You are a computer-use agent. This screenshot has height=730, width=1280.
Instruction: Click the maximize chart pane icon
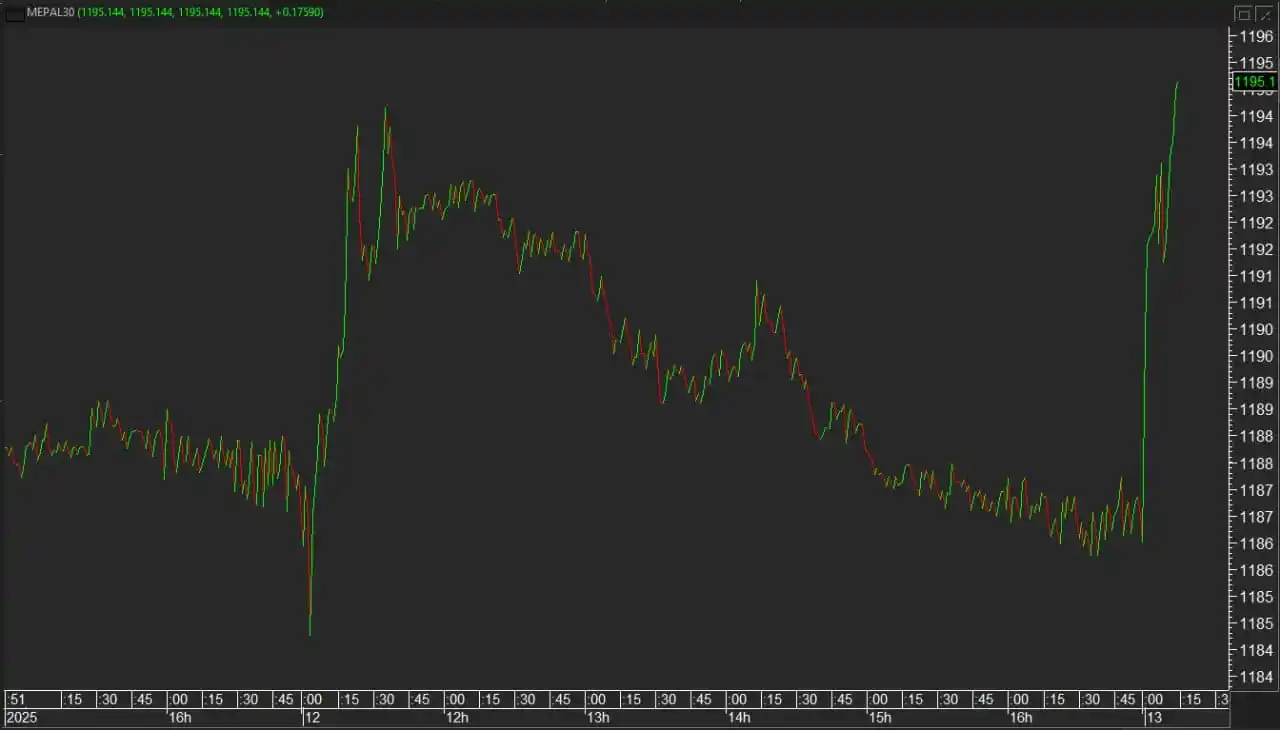(1243, 13)
